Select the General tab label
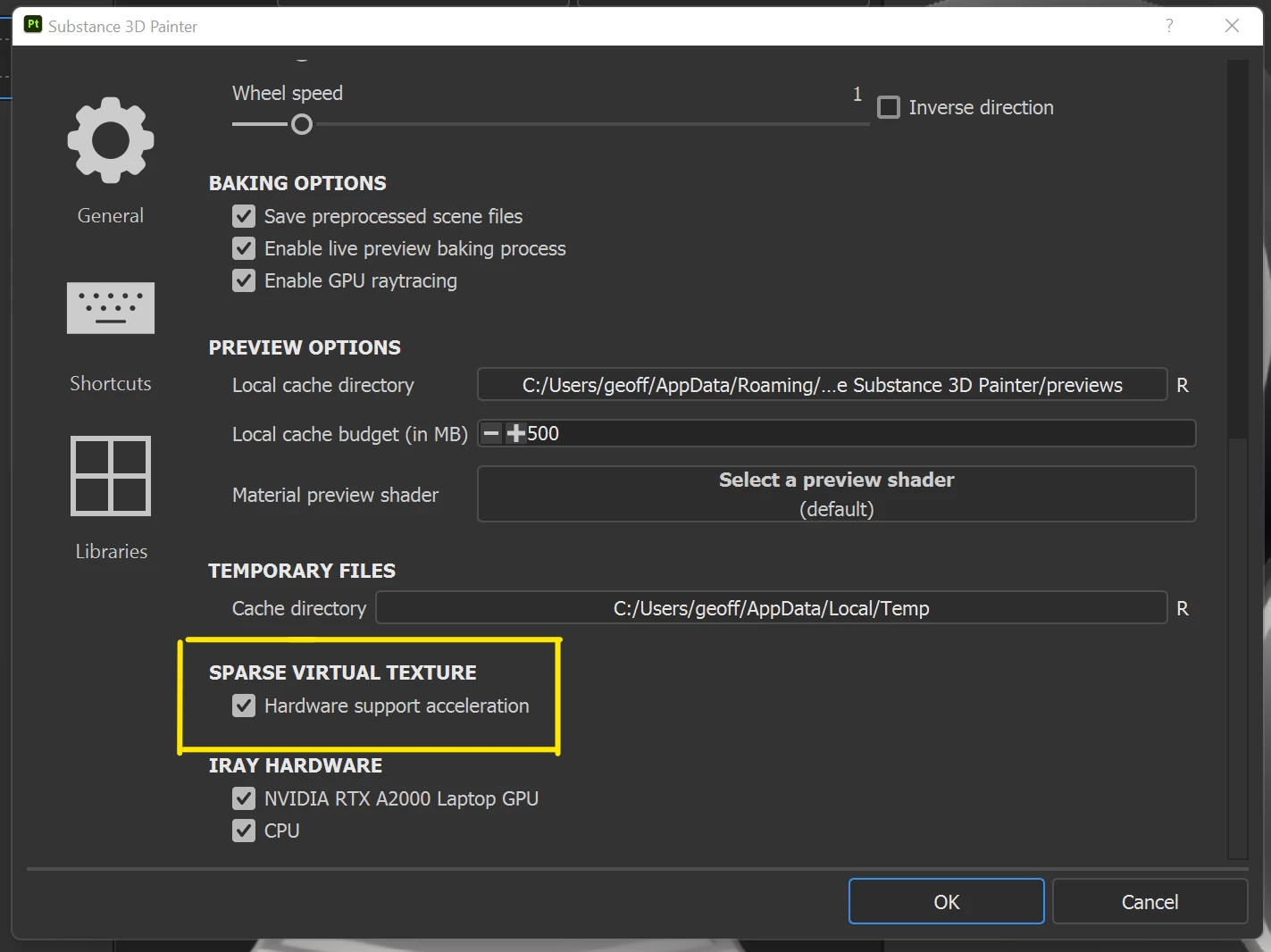 111,215
